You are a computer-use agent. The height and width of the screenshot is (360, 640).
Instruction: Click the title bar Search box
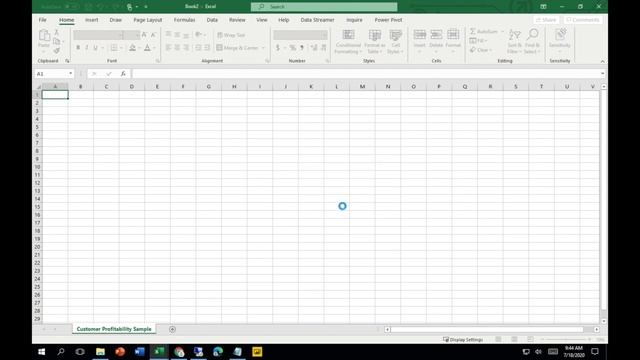(324, 7)
